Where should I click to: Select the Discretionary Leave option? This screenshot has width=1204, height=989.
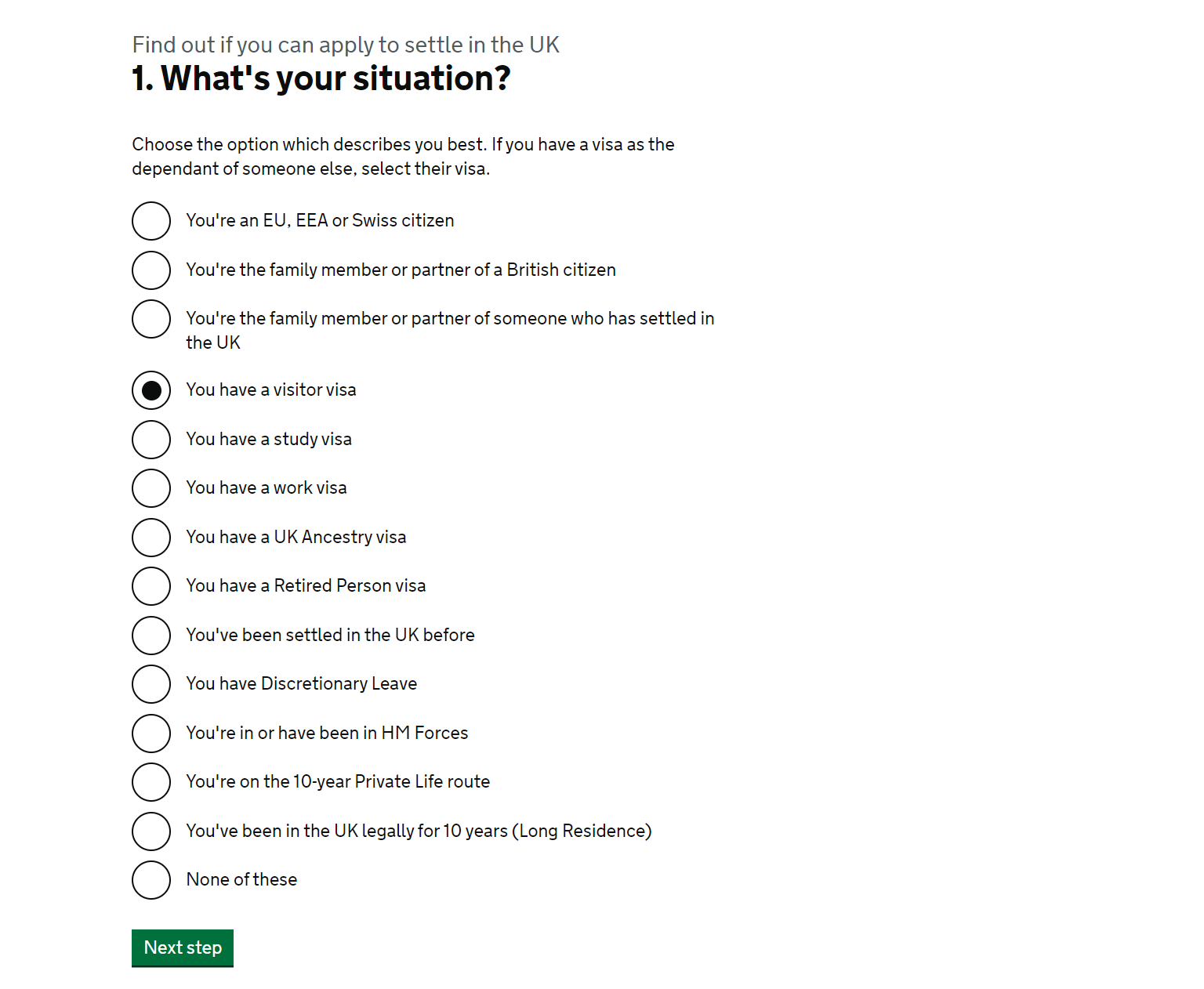[x=151, y=684]
